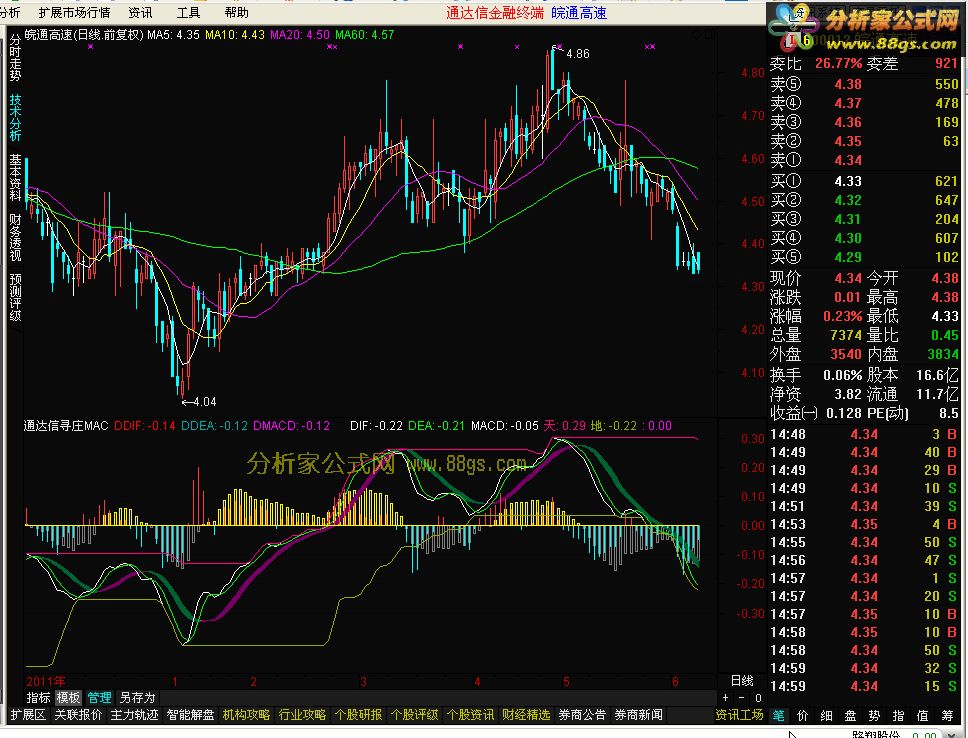Viewport: 968px width, 738px height.
Task: Open the 帮助 menu
Action: click(236, 12)
